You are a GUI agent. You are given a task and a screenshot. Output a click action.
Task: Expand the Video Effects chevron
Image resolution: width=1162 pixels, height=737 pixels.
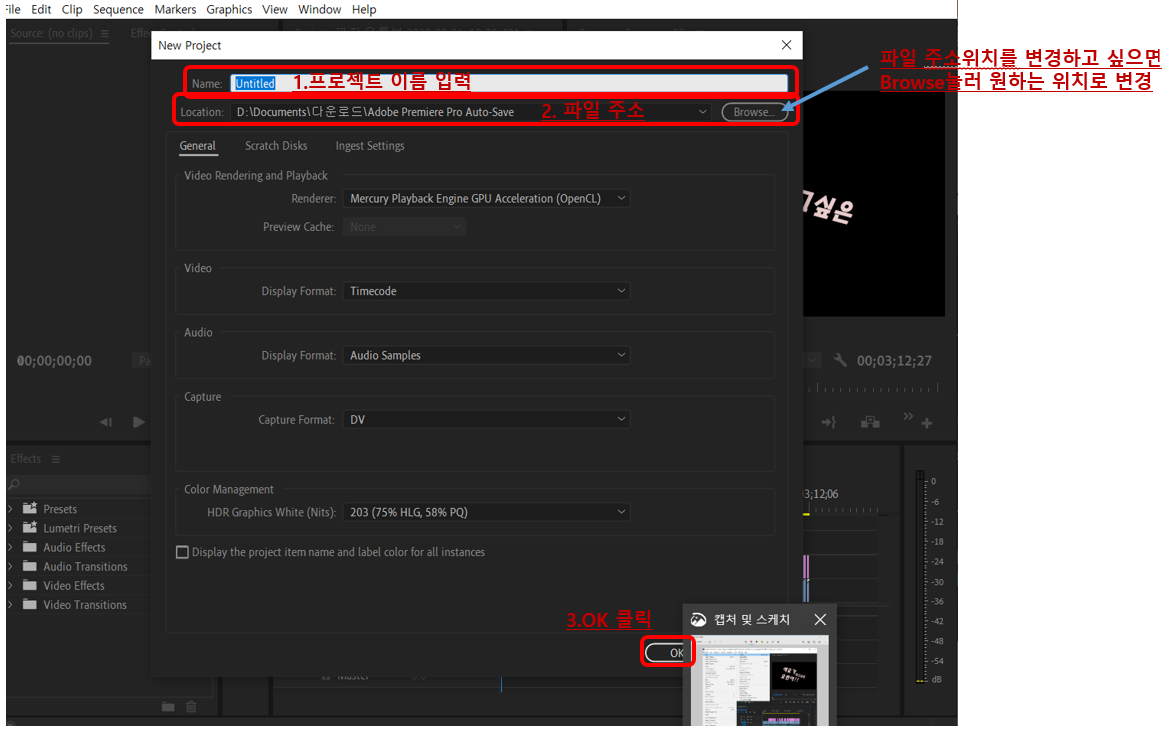click(10, 586)
